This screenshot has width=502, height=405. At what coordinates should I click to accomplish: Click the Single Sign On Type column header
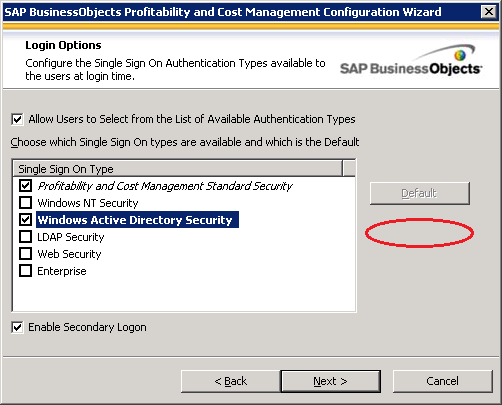tap(178, 169)
